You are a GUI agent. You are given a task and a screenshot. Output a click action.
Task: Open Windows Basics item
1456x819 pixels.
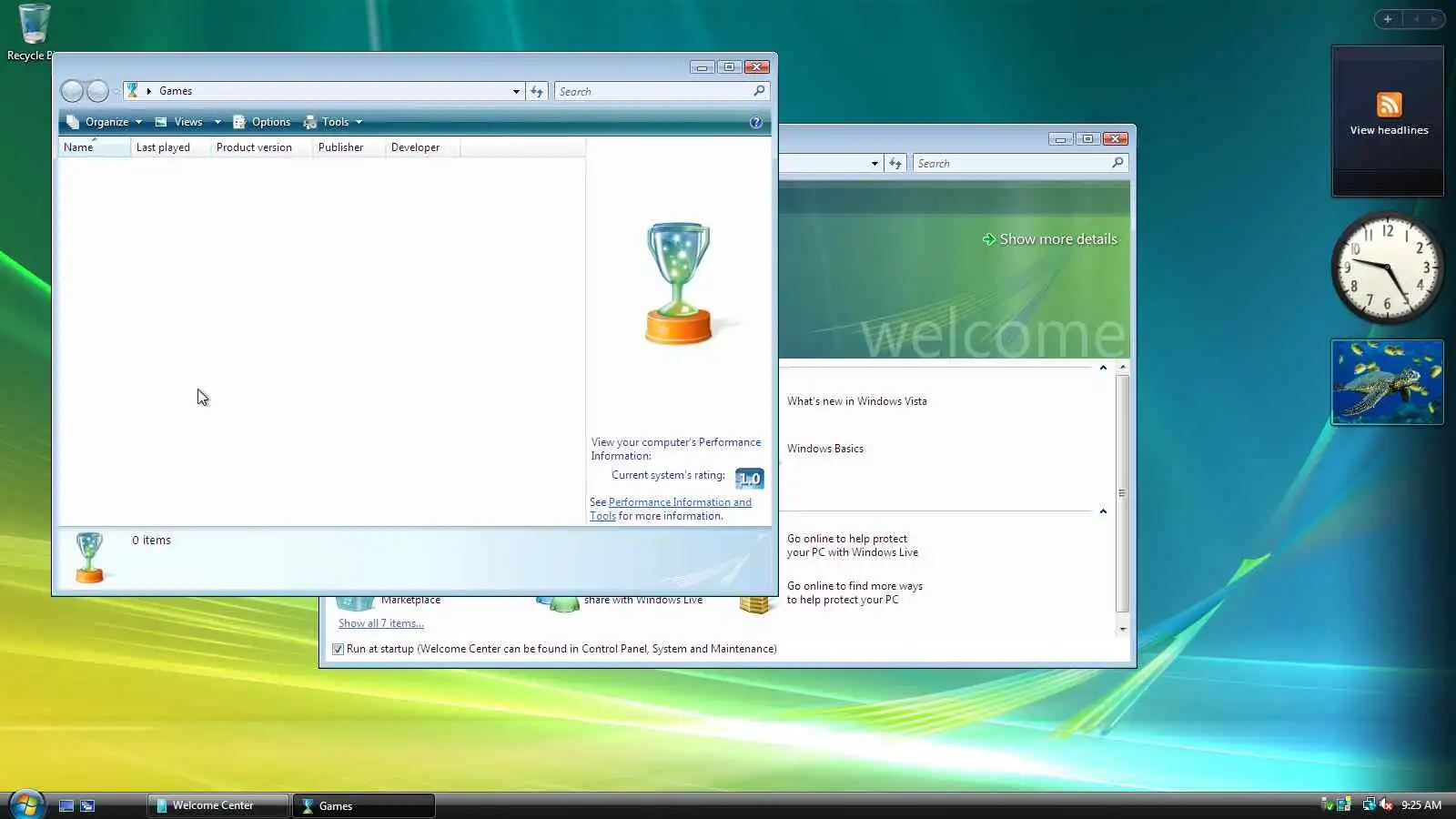pyautogui.click(x=824, y=449)
